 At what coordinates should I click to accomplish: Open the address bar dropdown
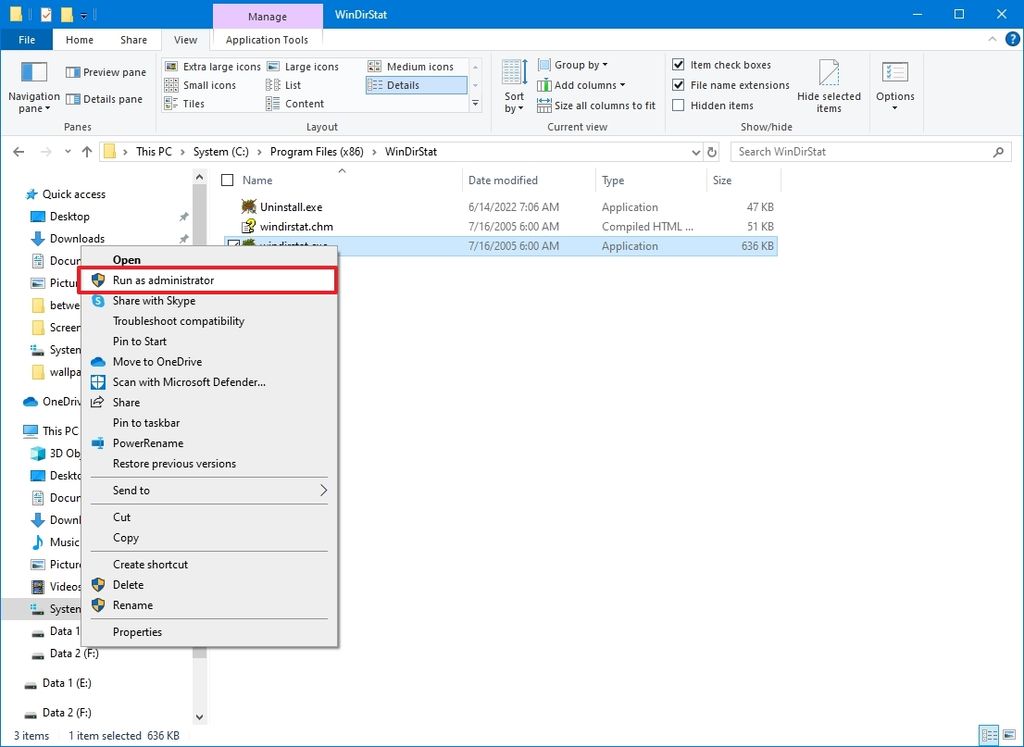click(695, 151)
